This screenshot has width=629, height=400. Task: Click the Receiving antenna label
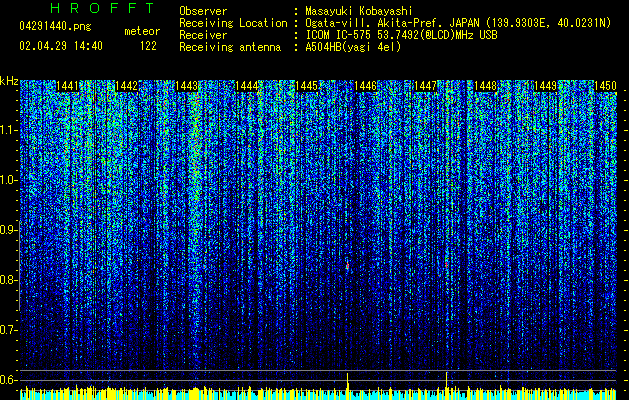pyautogui.click(x=230, y=47)
